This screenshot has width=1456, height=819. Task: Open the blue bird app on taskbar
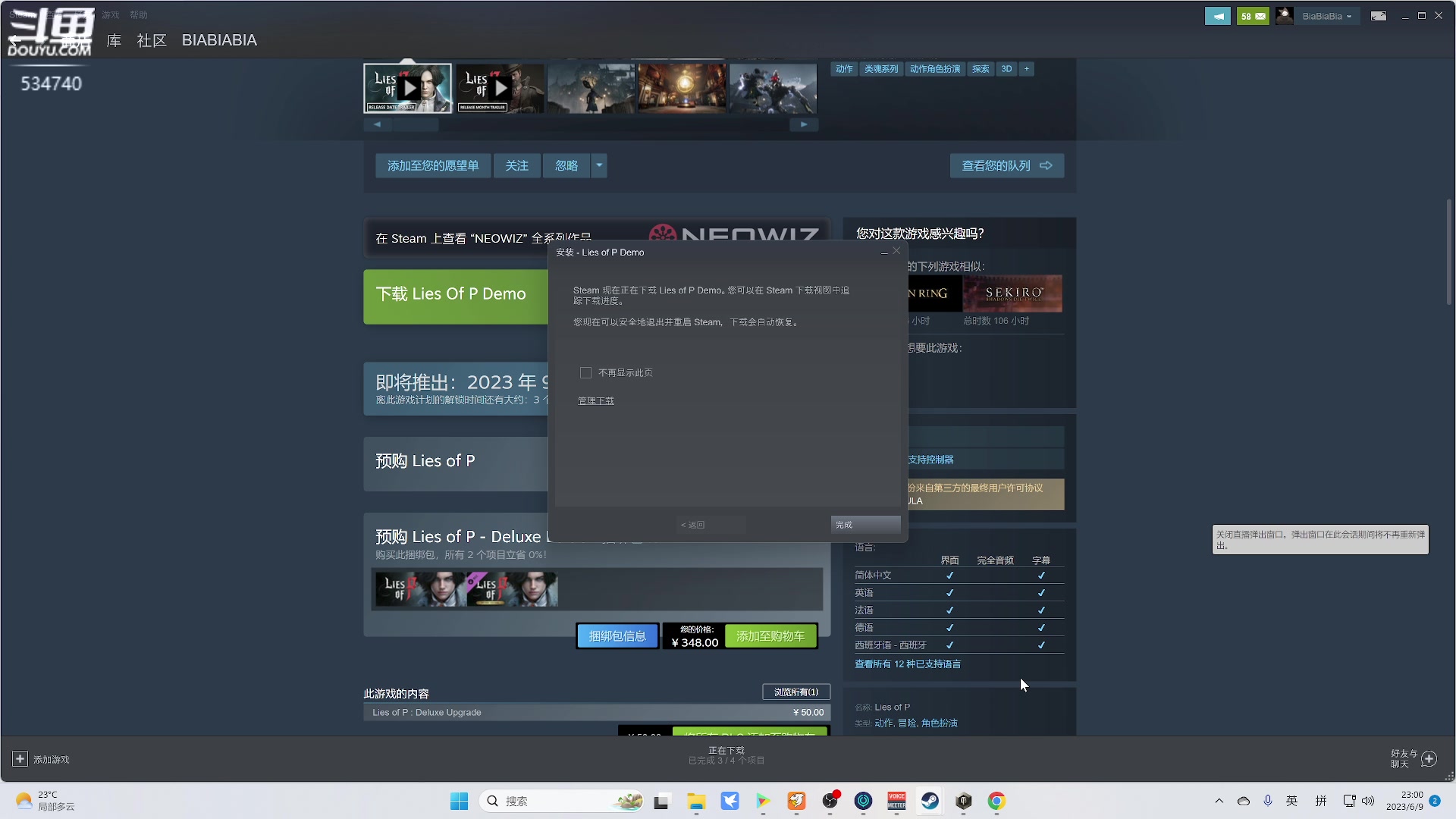pos(730,802)
